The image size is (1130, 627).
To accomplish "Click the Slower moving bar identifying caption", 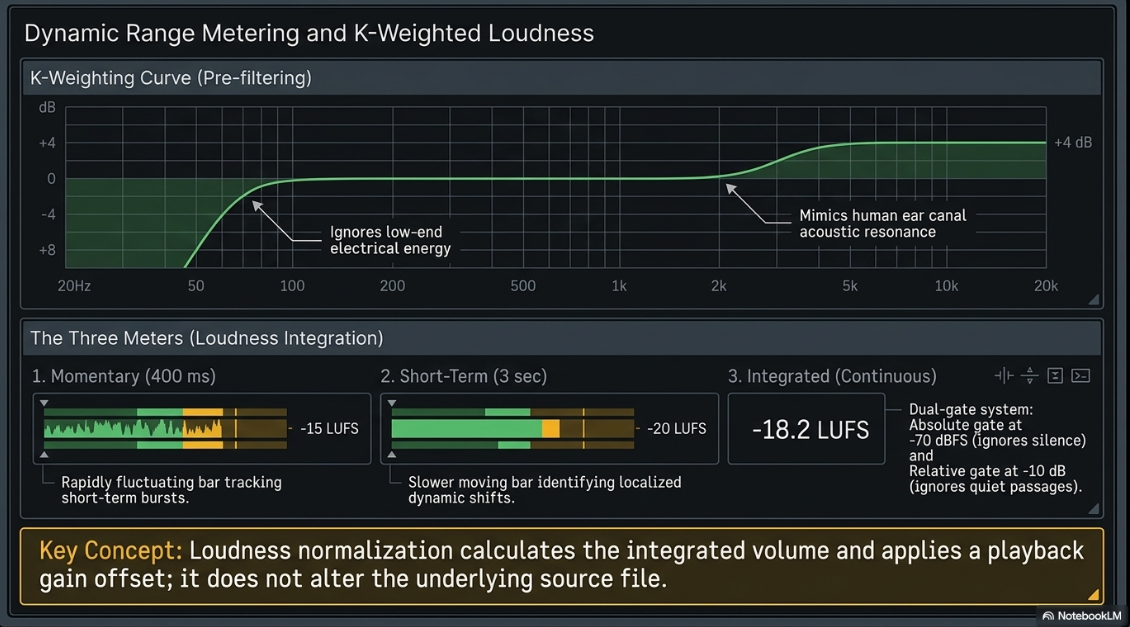I will pos(544,490).
